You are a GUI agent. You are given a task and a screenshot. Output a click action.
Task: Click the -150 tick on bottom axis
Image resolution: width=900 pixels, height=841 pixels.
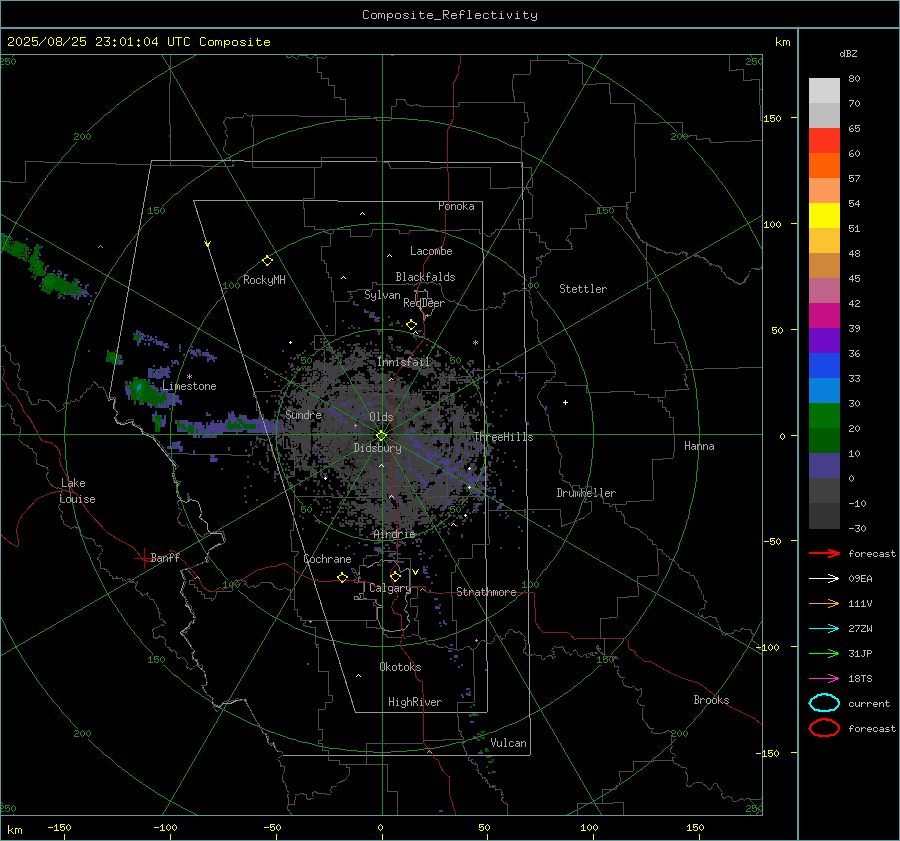(x=59, y=827)
